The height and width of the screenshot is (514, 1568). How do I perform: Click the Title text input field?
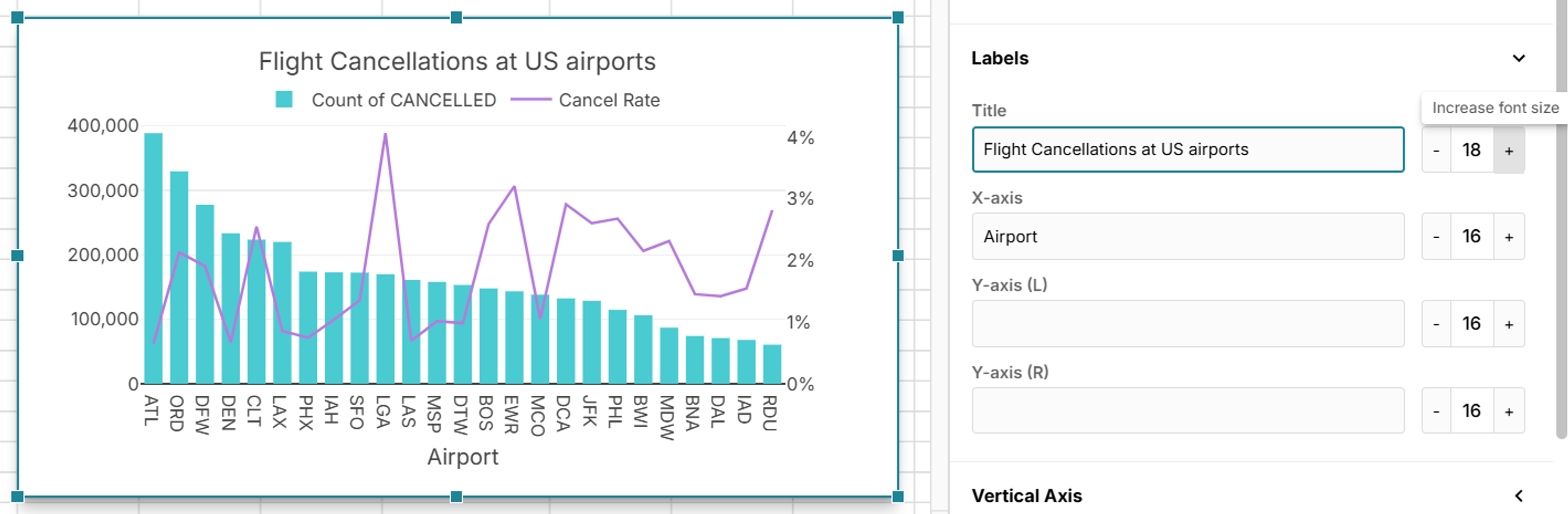click(x=1187, y=150)
